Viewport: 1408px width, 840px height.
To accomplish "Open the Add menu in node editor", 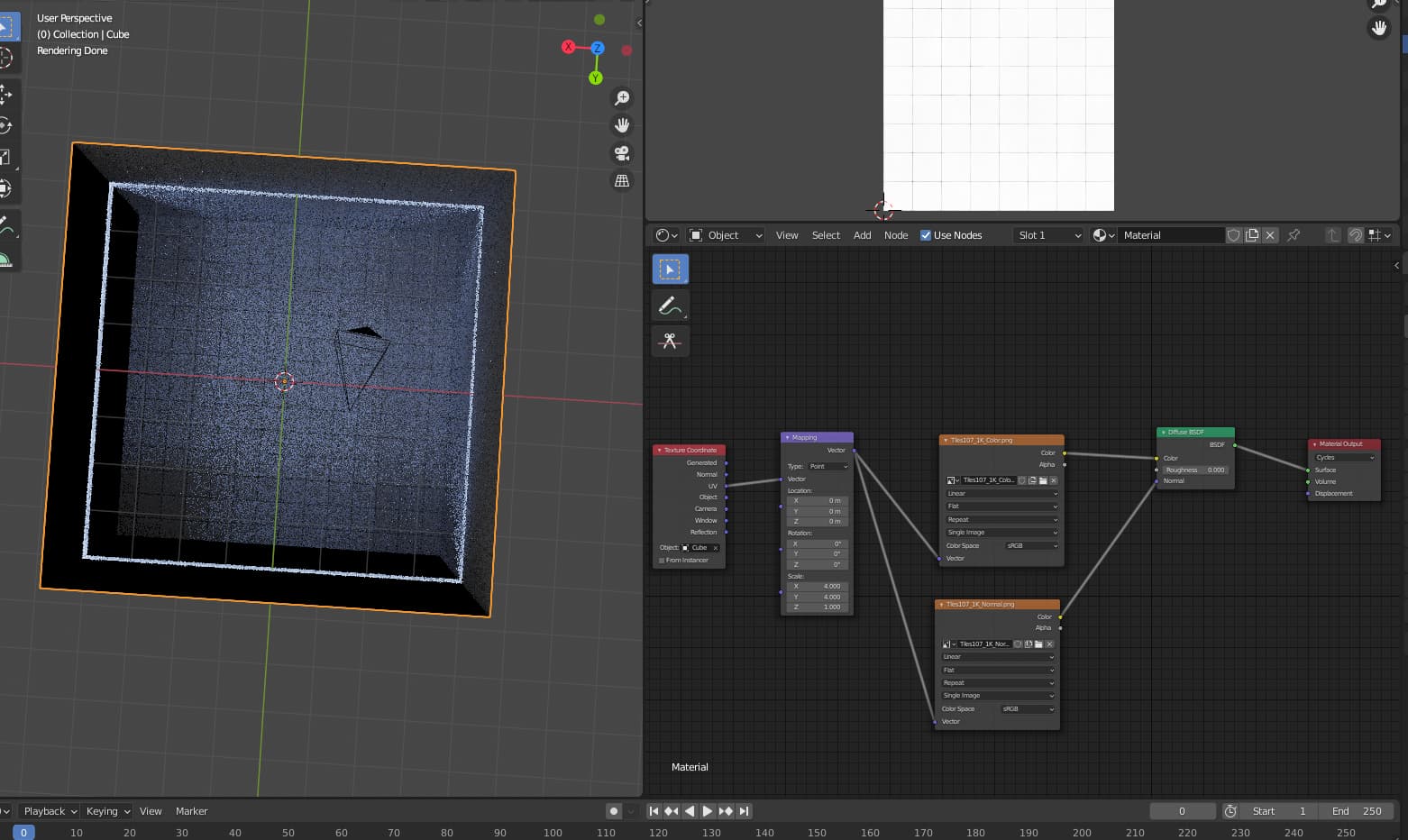I will pos(863,235).
